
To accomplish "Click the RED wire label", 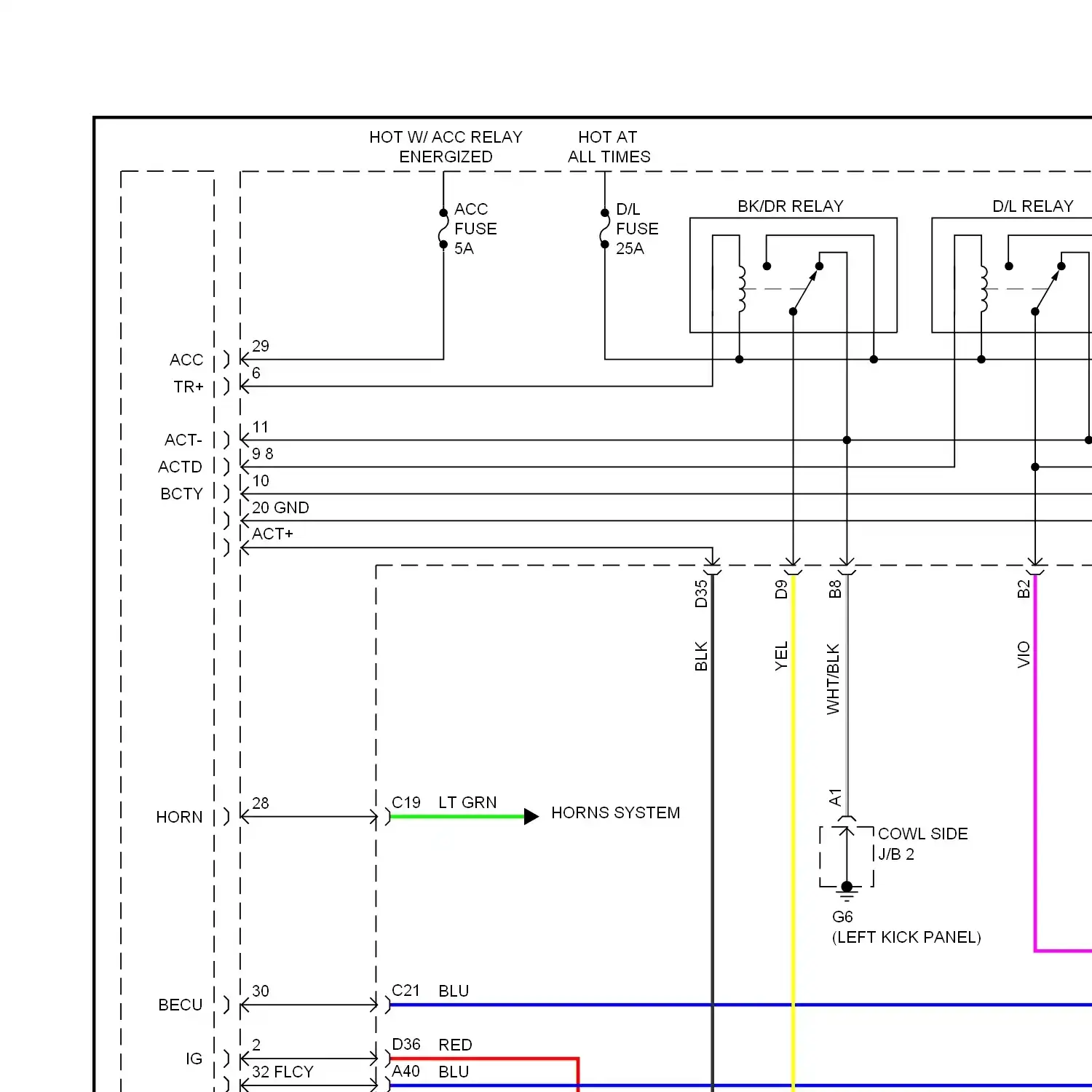I will click(456, 1045).
